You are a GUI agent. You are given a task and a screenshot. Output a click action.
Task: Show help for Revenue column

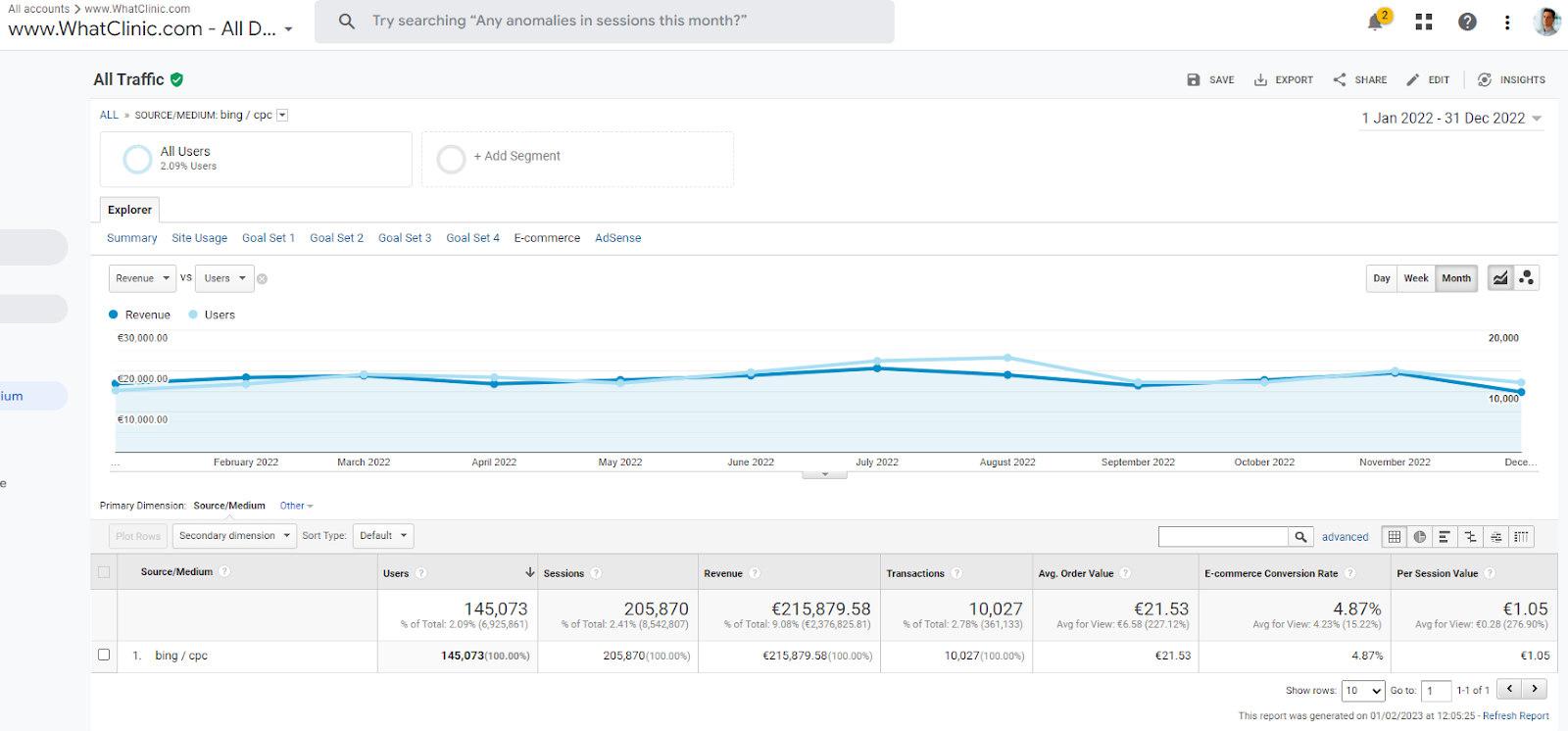[x=755, y=573]
